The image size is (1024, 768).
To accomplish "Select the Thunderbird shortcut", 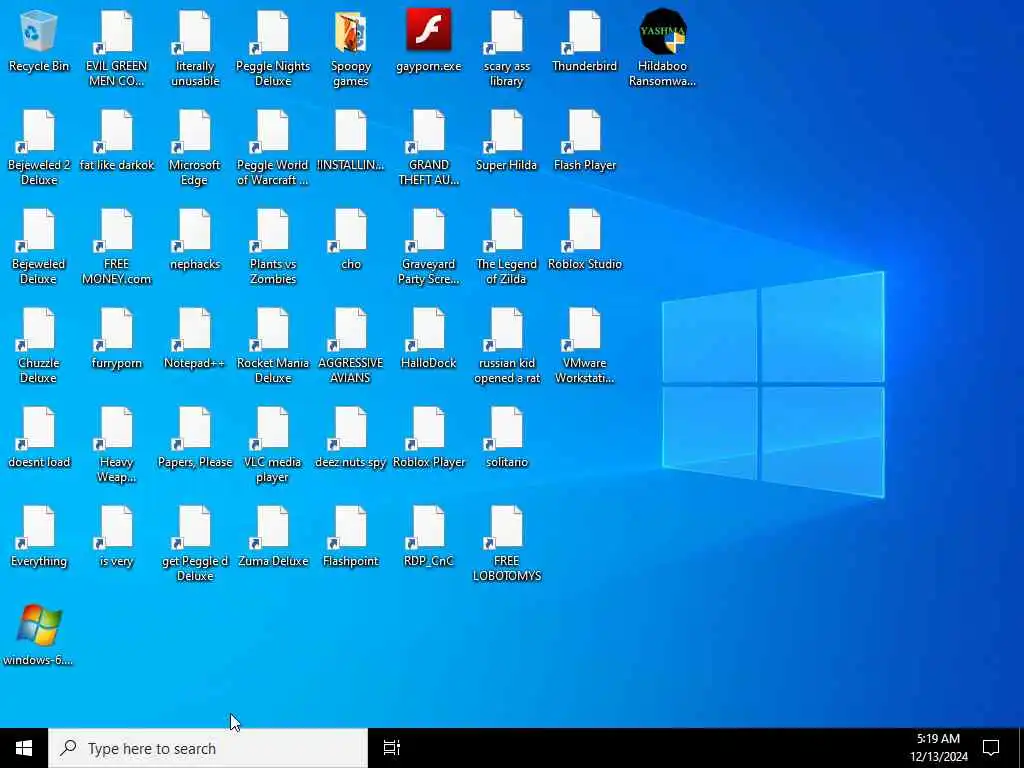I will click(x=584, y=41).
